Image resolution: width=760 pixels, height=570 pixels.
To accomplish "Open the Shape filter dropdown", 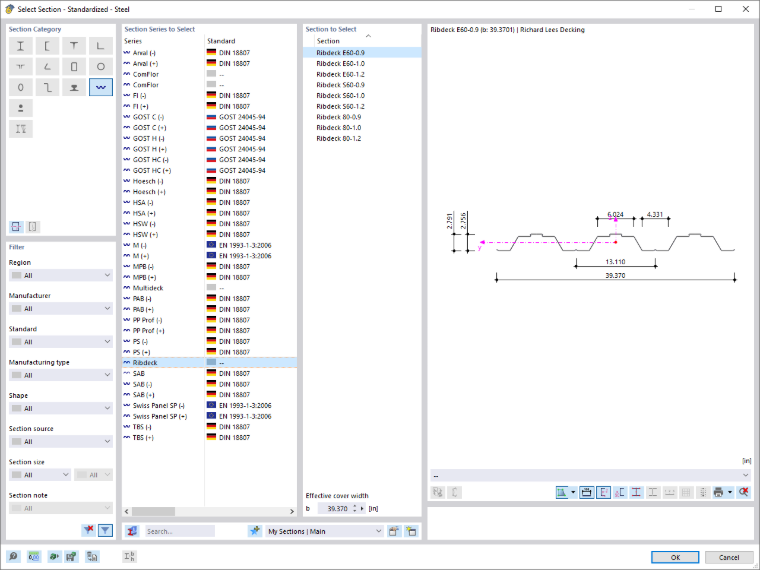I will pyautogui.click(x=61, y=409).
